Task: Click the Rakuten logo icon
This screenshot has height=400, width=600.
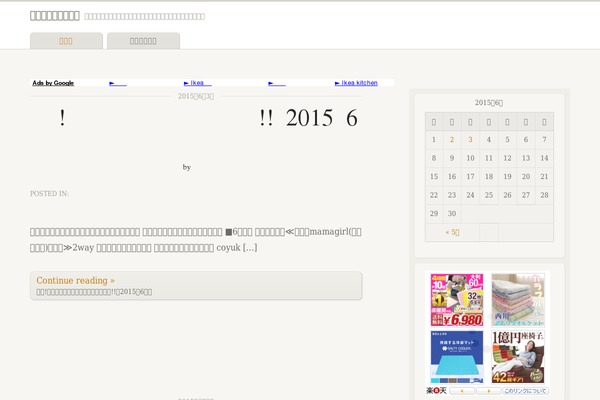Action: (436, 391)
